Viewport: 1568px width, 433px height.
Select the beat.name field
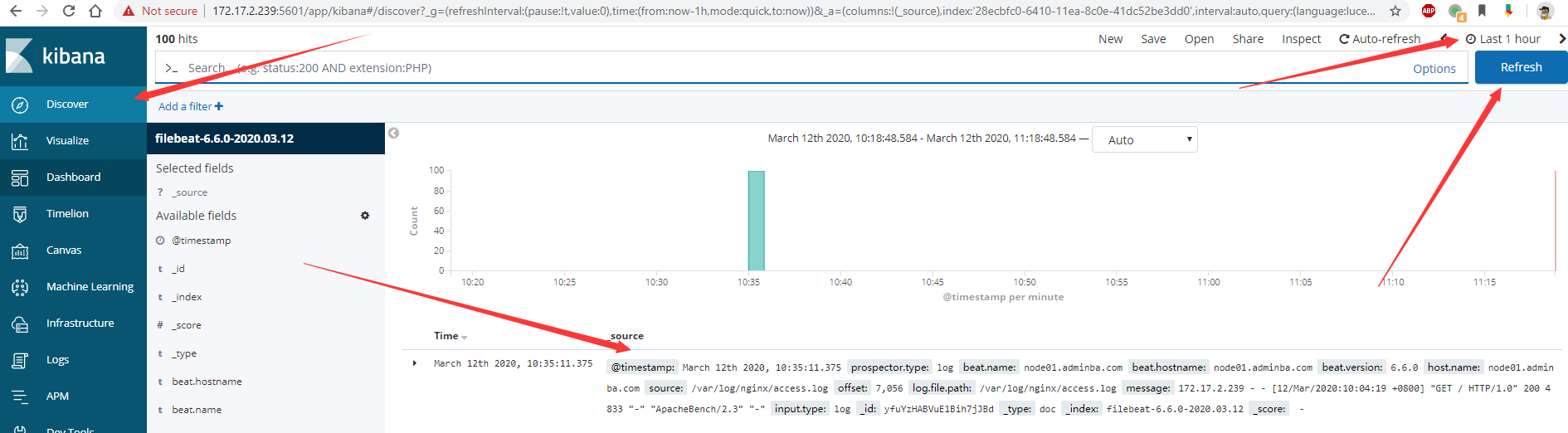click(x=197, y=410)
